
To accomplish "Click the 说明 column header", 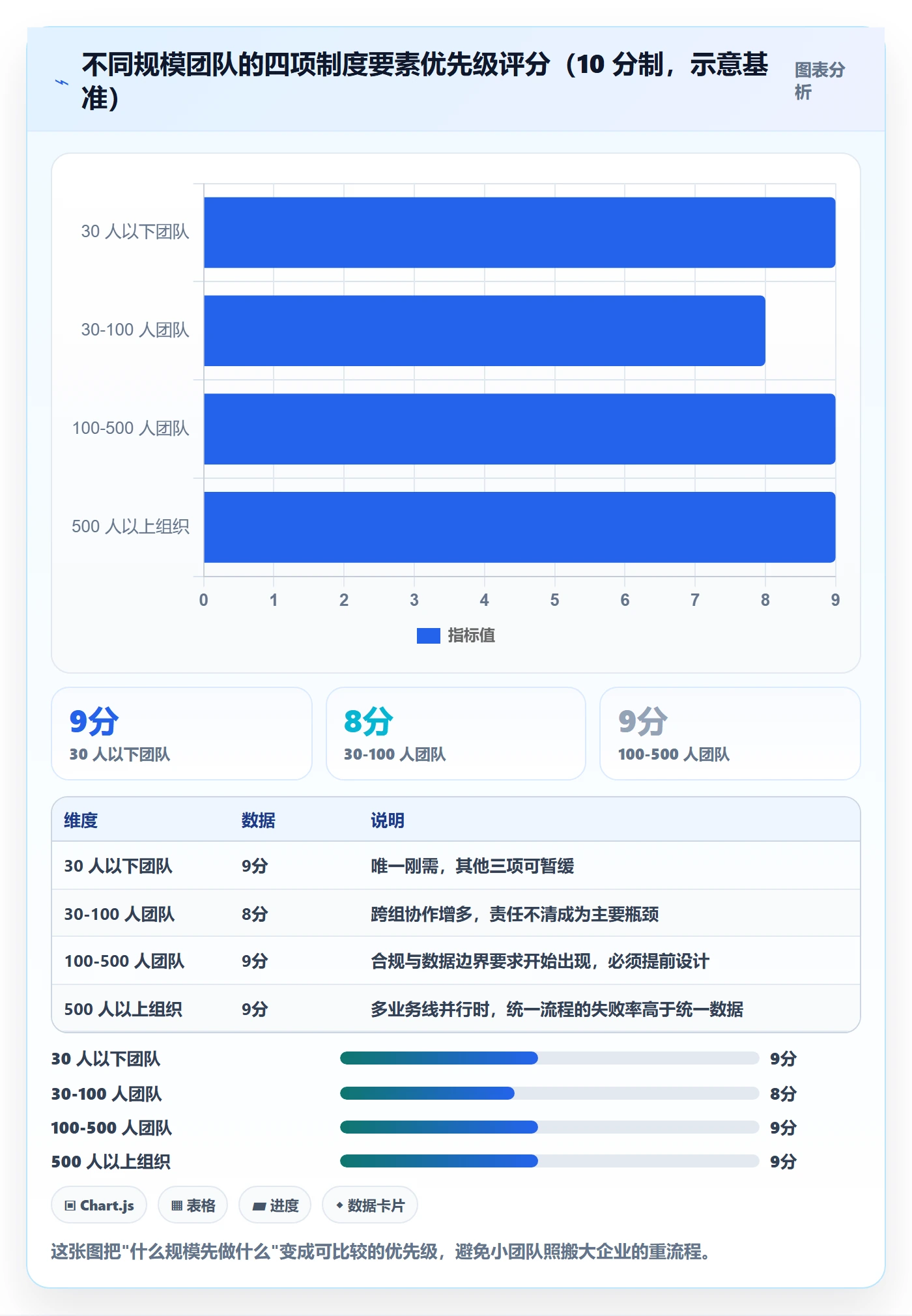I will (388, 820).
